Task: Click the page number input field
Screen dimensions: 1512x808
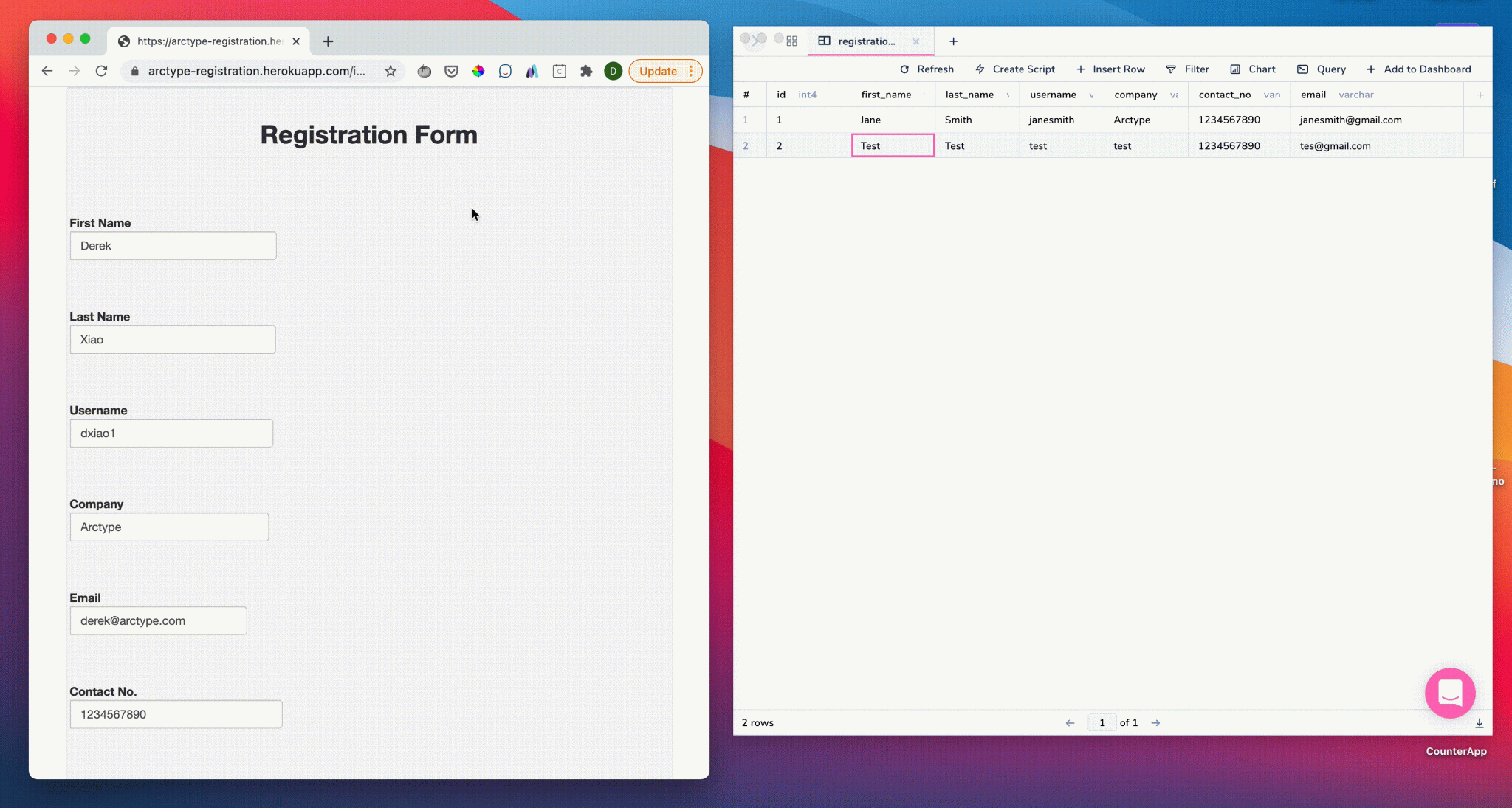Action: (x=1101, y=723)
